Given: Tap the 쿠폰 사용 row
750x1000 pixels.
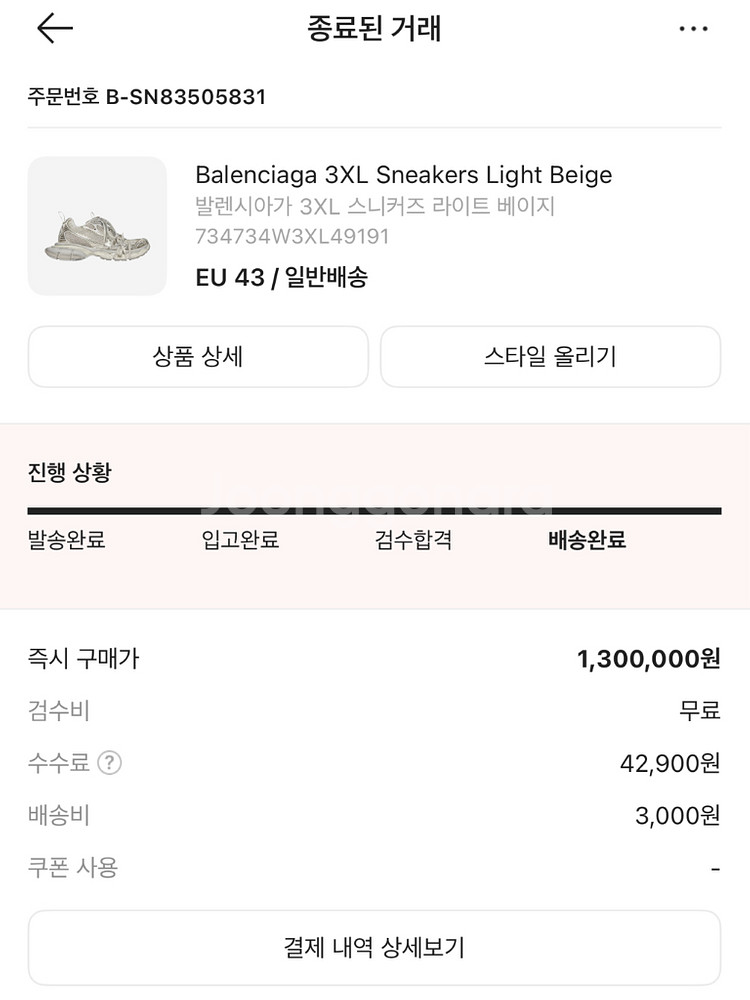Looking at the screenshot, I should pos(374,868).
